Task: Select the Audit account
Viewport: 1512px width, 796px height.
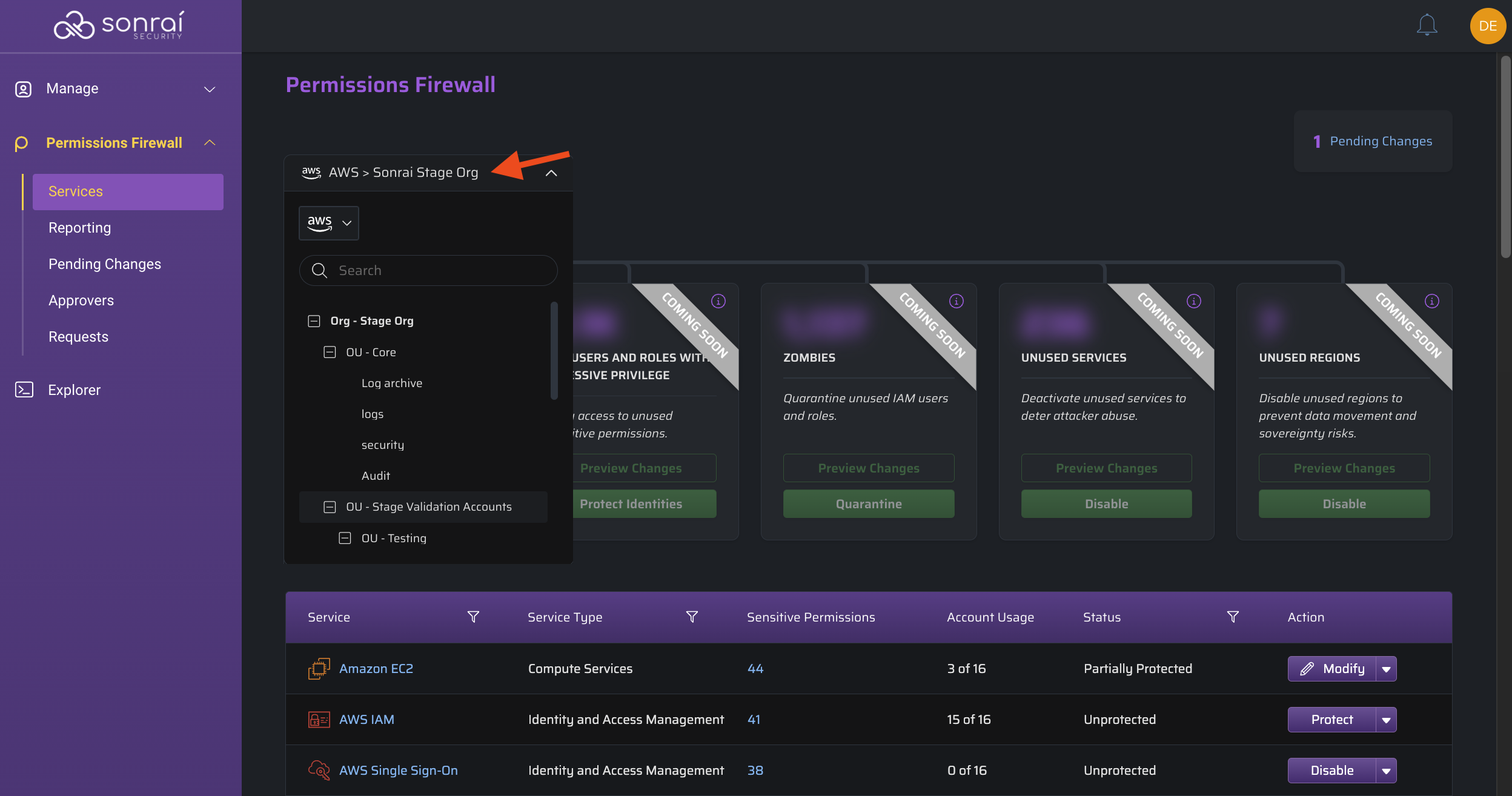Action: coord(376,476)
